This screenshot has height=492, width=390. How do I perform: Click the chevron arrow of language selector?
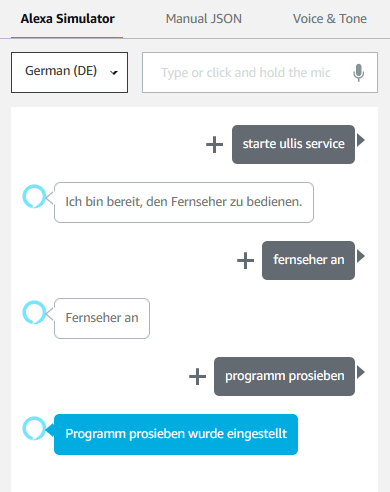(114, 72)
